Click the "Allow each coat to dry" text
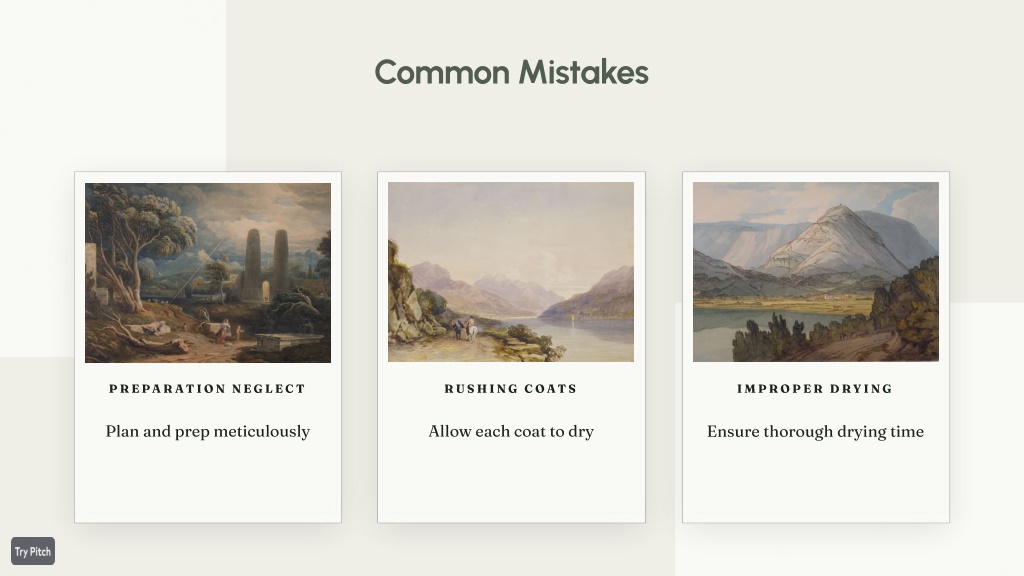 click(x=511, y=432)
